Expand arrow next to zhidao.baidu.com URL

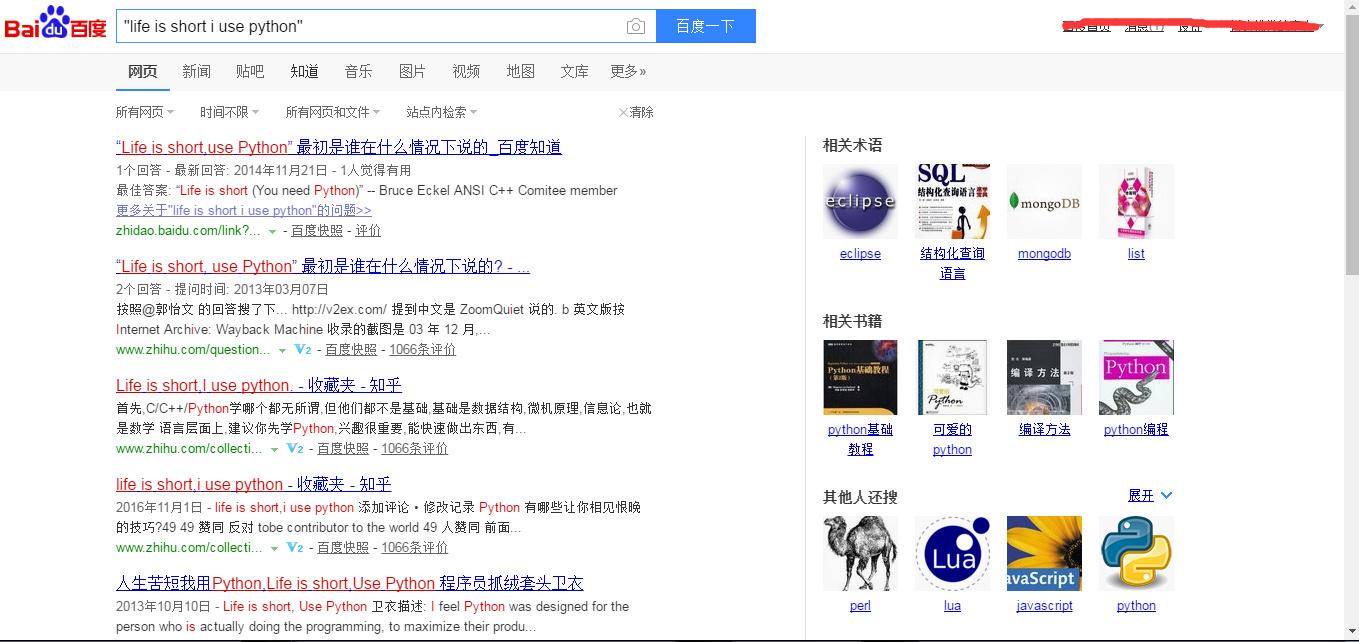(x=272, y=231)
